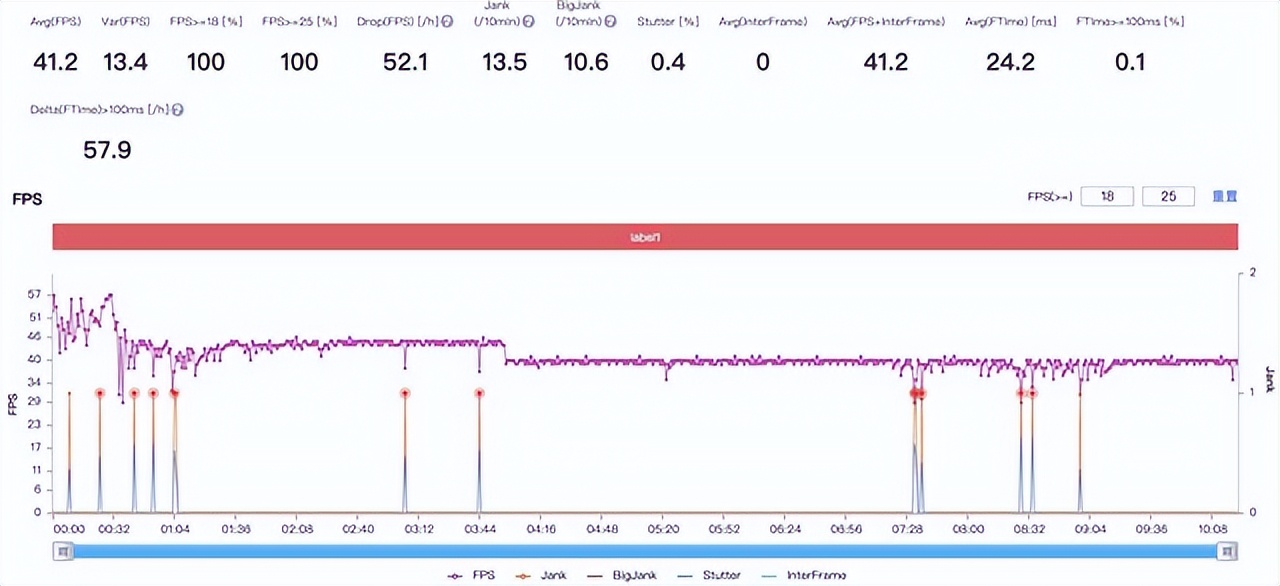Click the FPS legend marker icon
The image size is (1280, 586).
click(454, 575)
